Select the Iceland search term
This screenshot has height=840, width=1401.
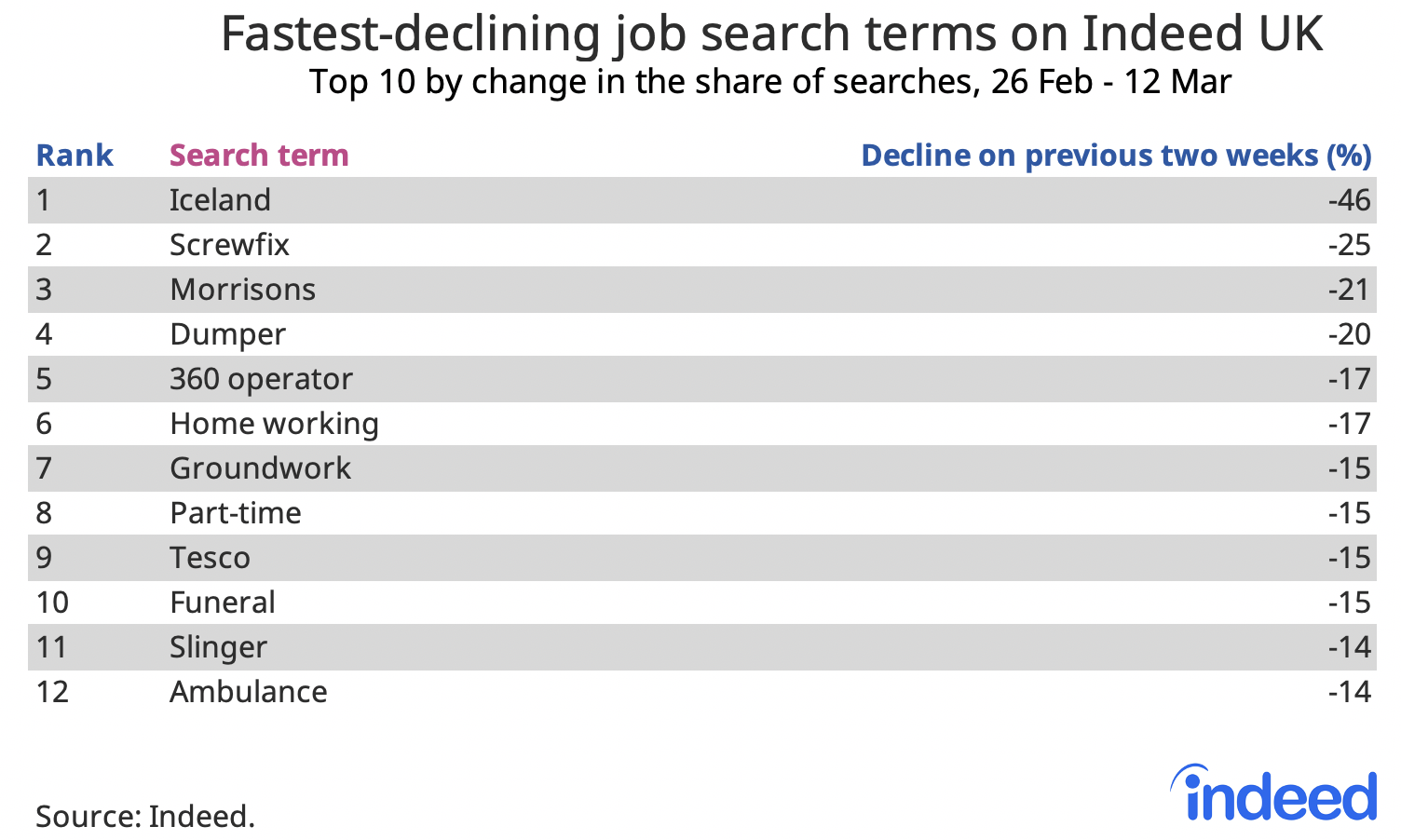220,200
